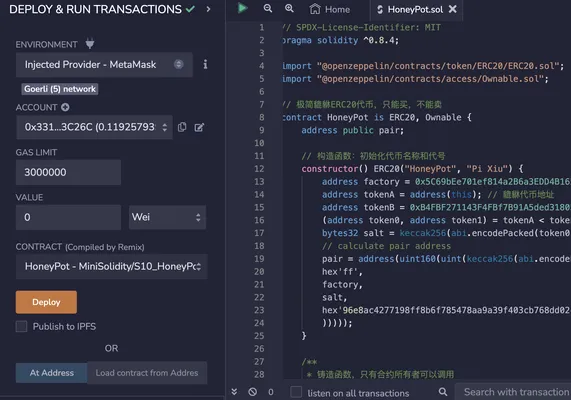Open the Wei unit dropdown

[168, 217]
